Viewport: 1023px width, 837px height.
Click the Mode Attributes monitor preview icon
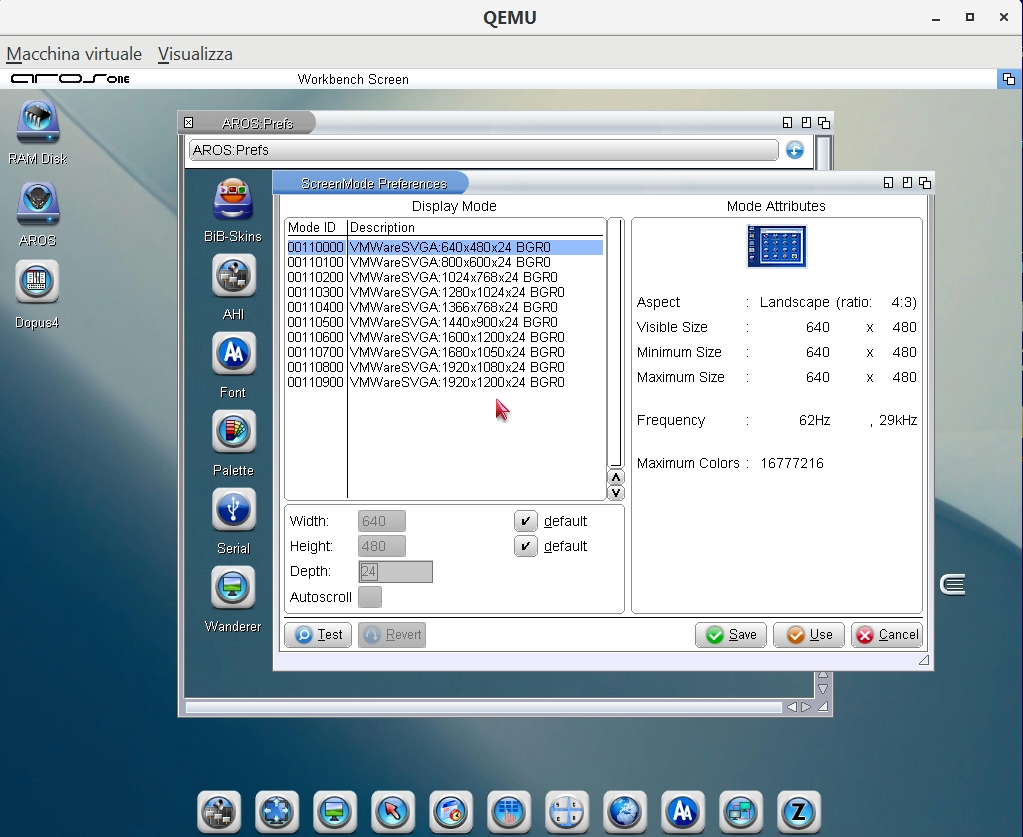[x=776, y=247]
